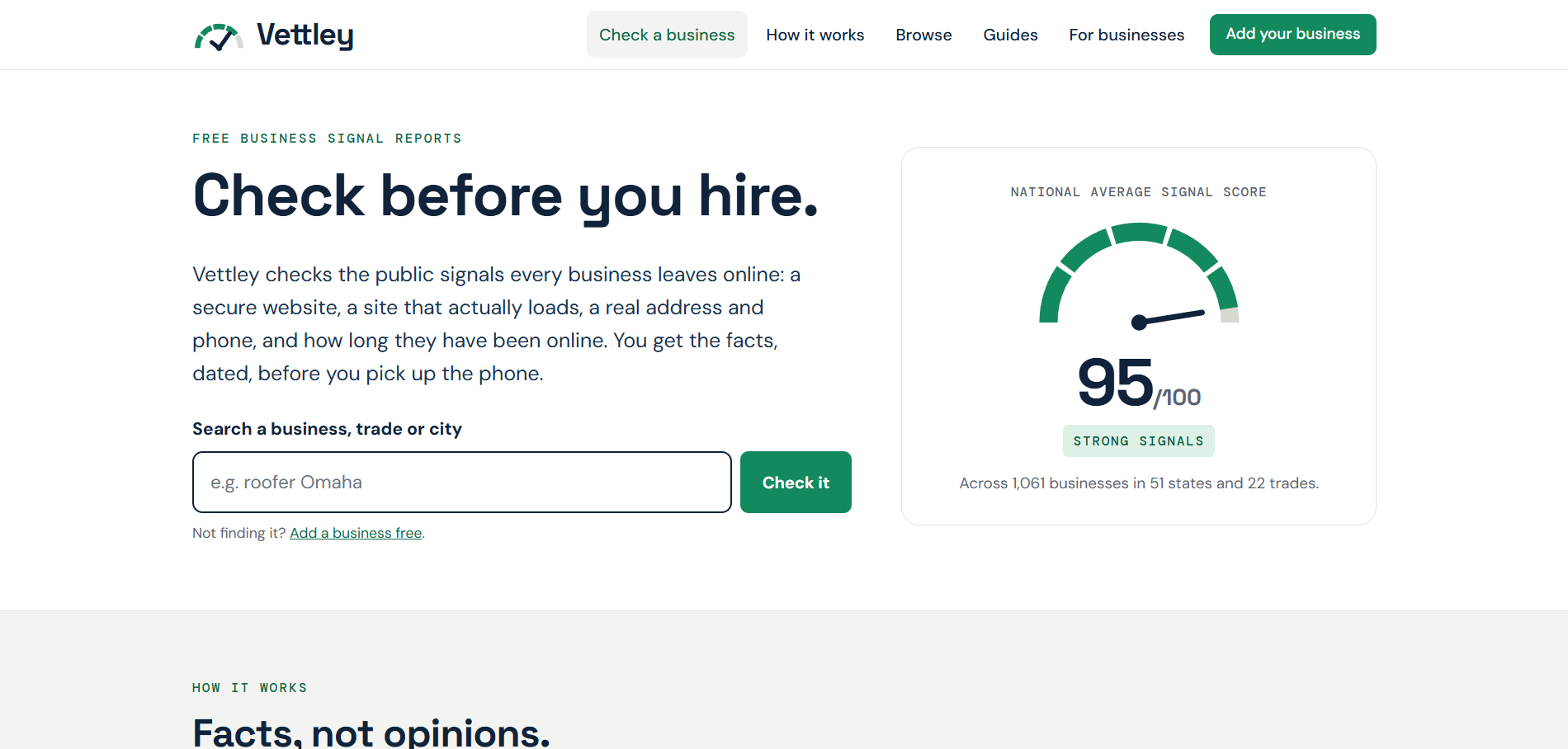Click the NATIONAL AVERAGE SIGNAL SCORE label
The width and height of the screenshot is (1568, 749).
pos(1138,192)
